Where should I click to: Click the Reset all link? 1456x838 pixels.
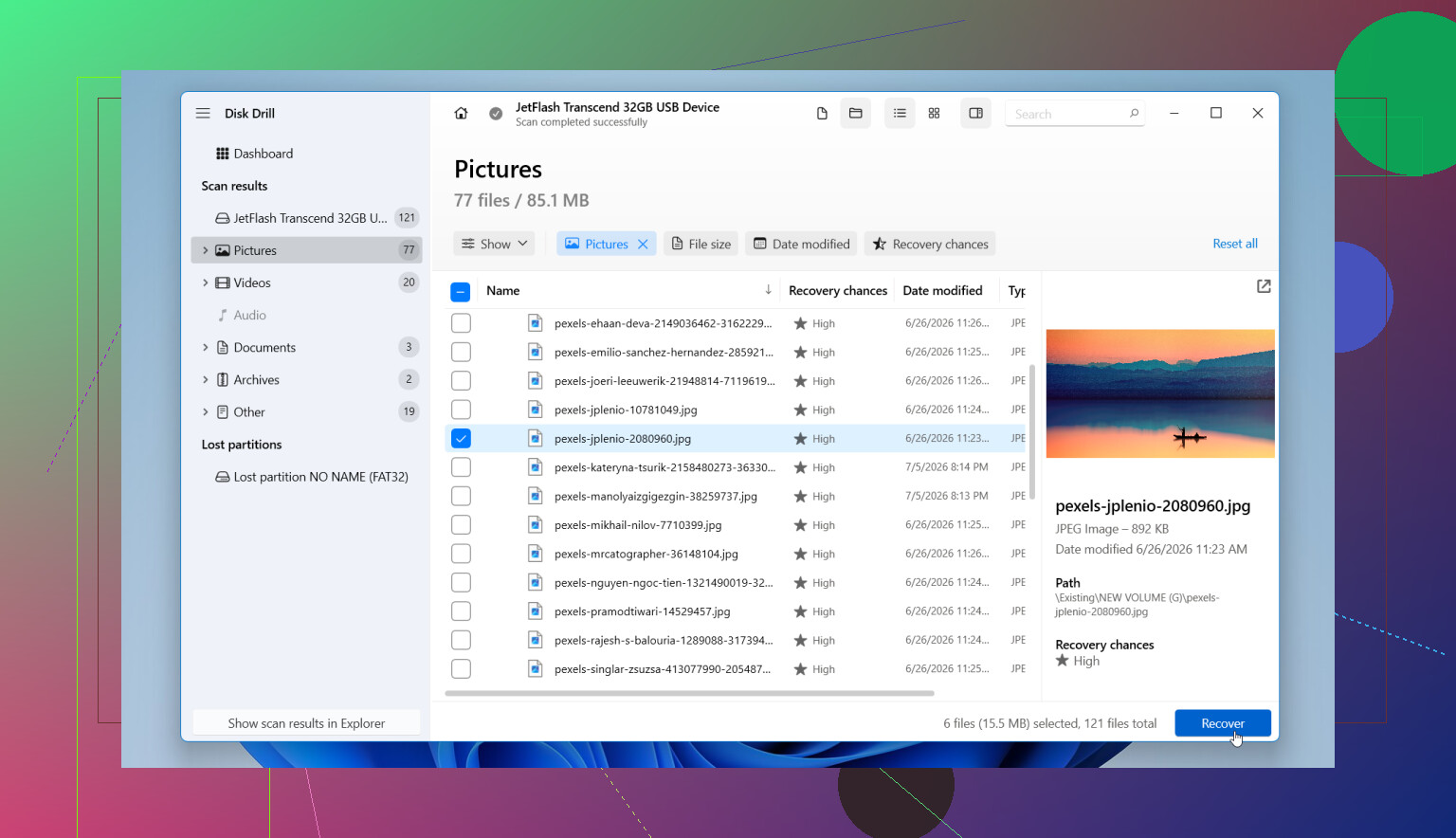(x=1235, y=244)
